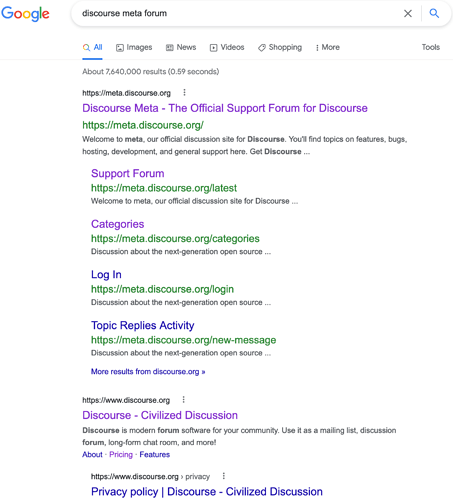Click the https://meta.discourse.org breadcrumb text
The image size is (453, 500).
126,93
